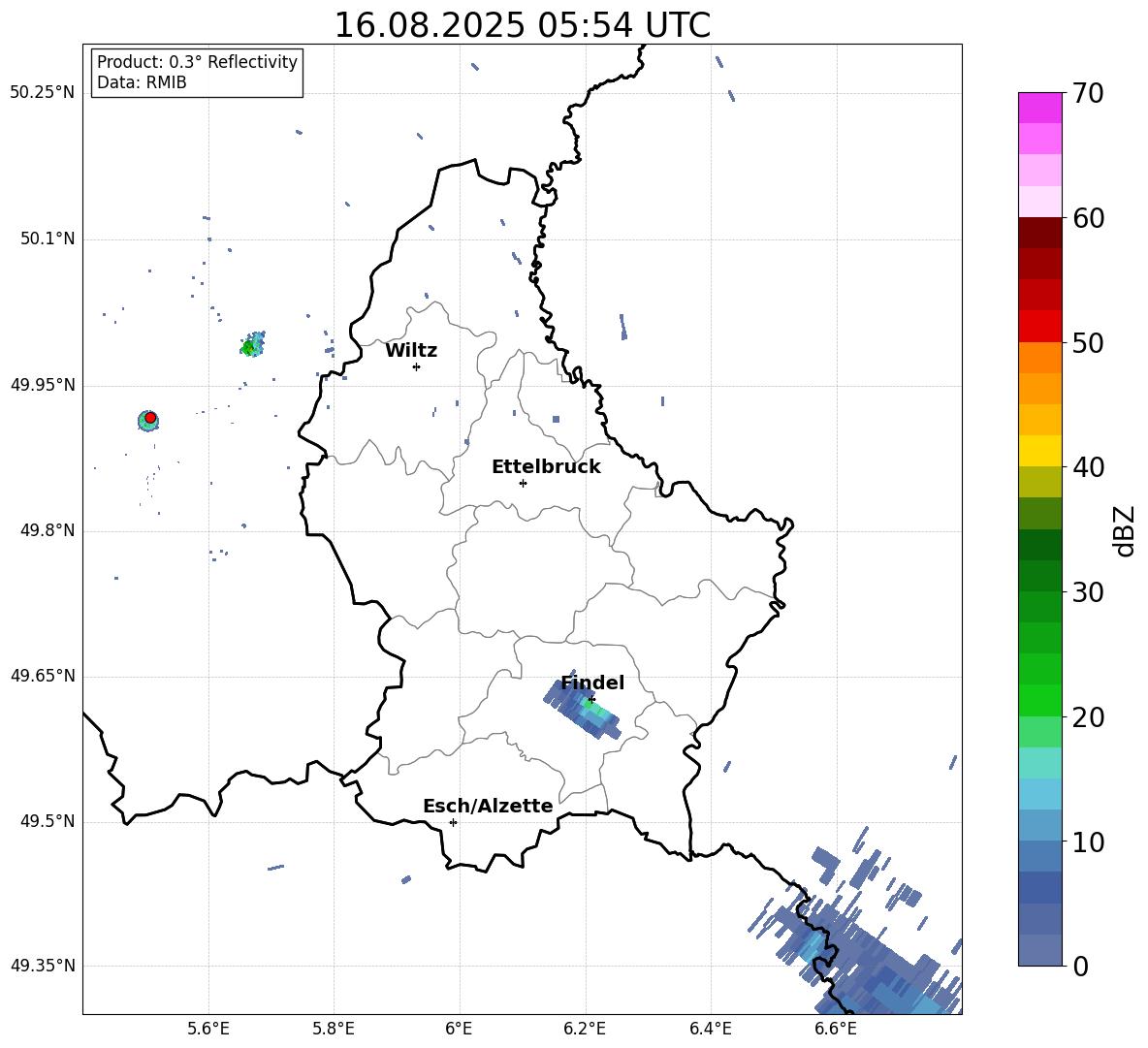Image resolution: width=1148 pixels, height=1048 pixels.
Task: Select the Ettelbruck station label
Action: pos(546,467)
